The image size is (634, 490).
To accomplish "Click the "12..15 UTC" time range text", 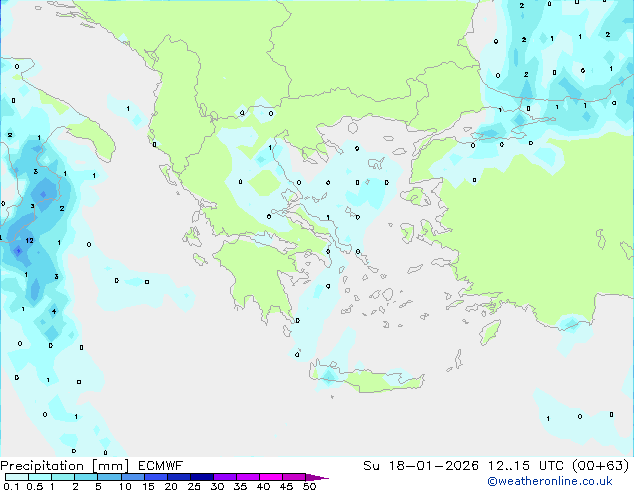I will tap(526, 466).
